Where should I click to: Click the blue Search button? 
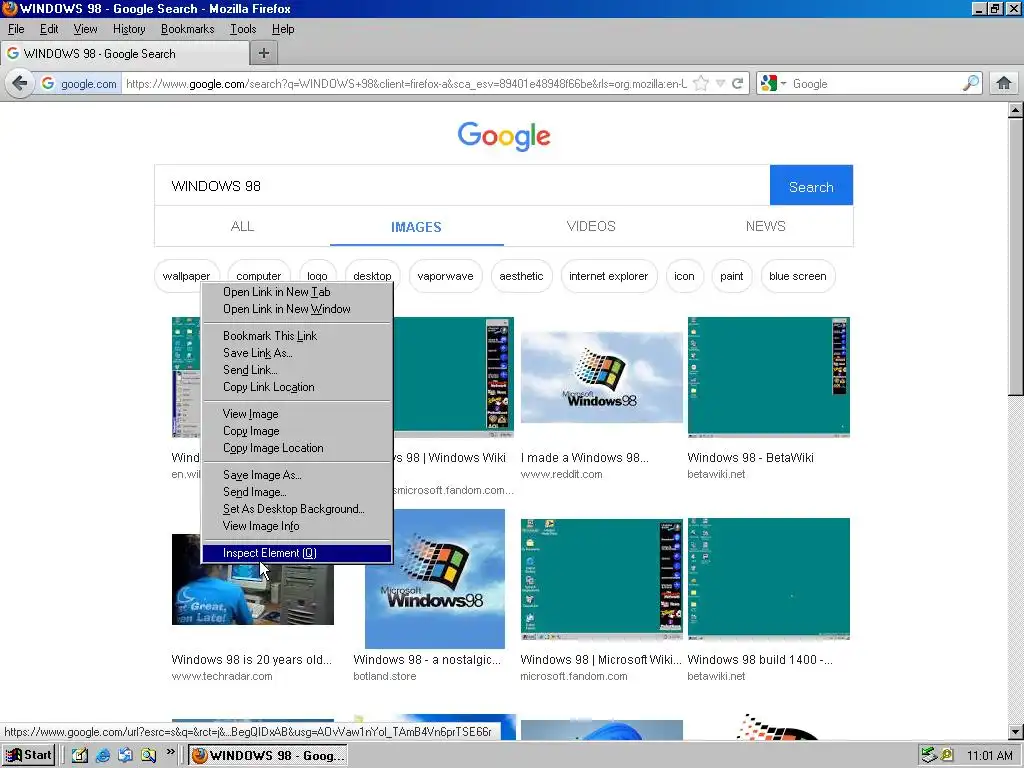click(x=811, y=185)
